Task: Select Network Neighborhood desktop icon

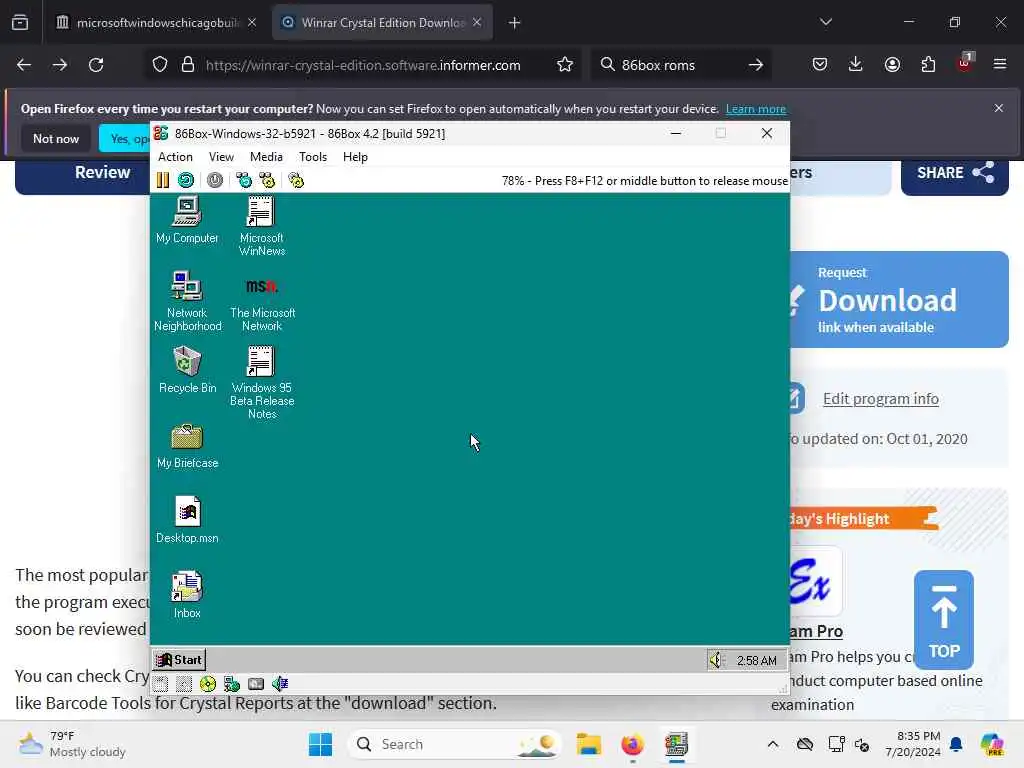Action: click(x=187, y=301)
